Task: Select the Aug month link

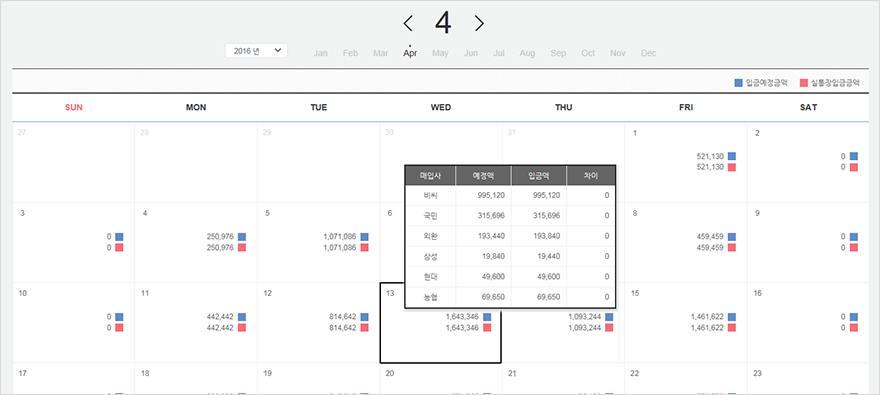Action: pyautogui.click(x=527, y=53)
